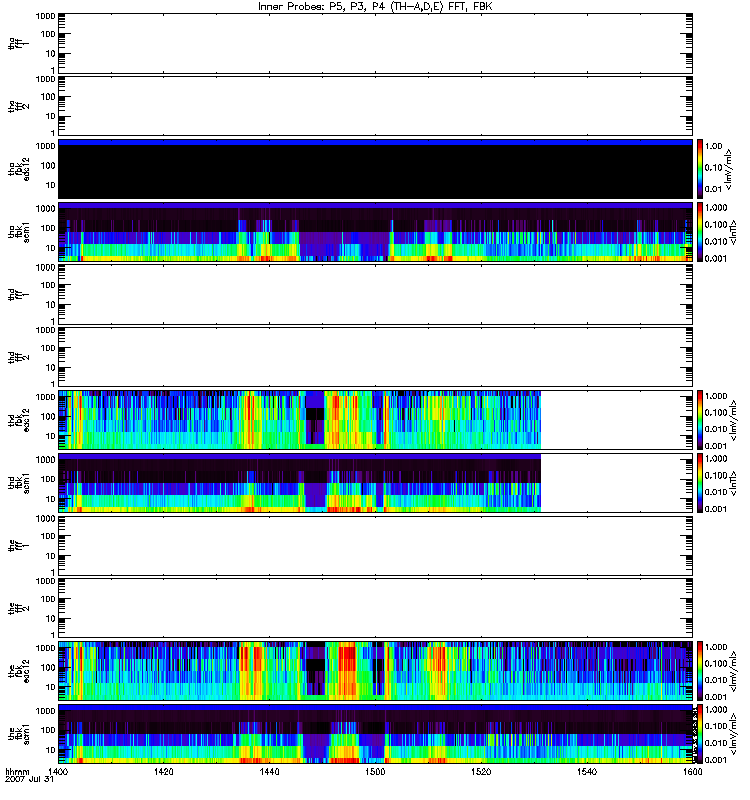Click the 1600 time axis label
Viewport: 750px width, 800px height.
pos(692,771)
